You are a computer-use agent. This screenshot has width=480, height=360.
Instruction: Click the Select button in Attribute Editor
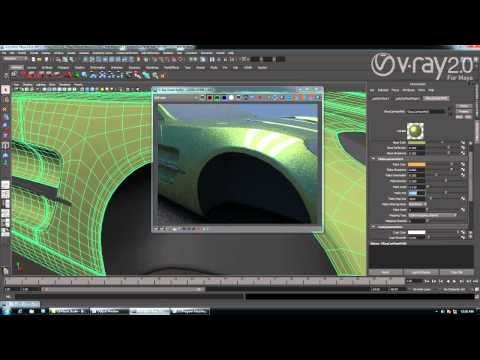(385, 272)
